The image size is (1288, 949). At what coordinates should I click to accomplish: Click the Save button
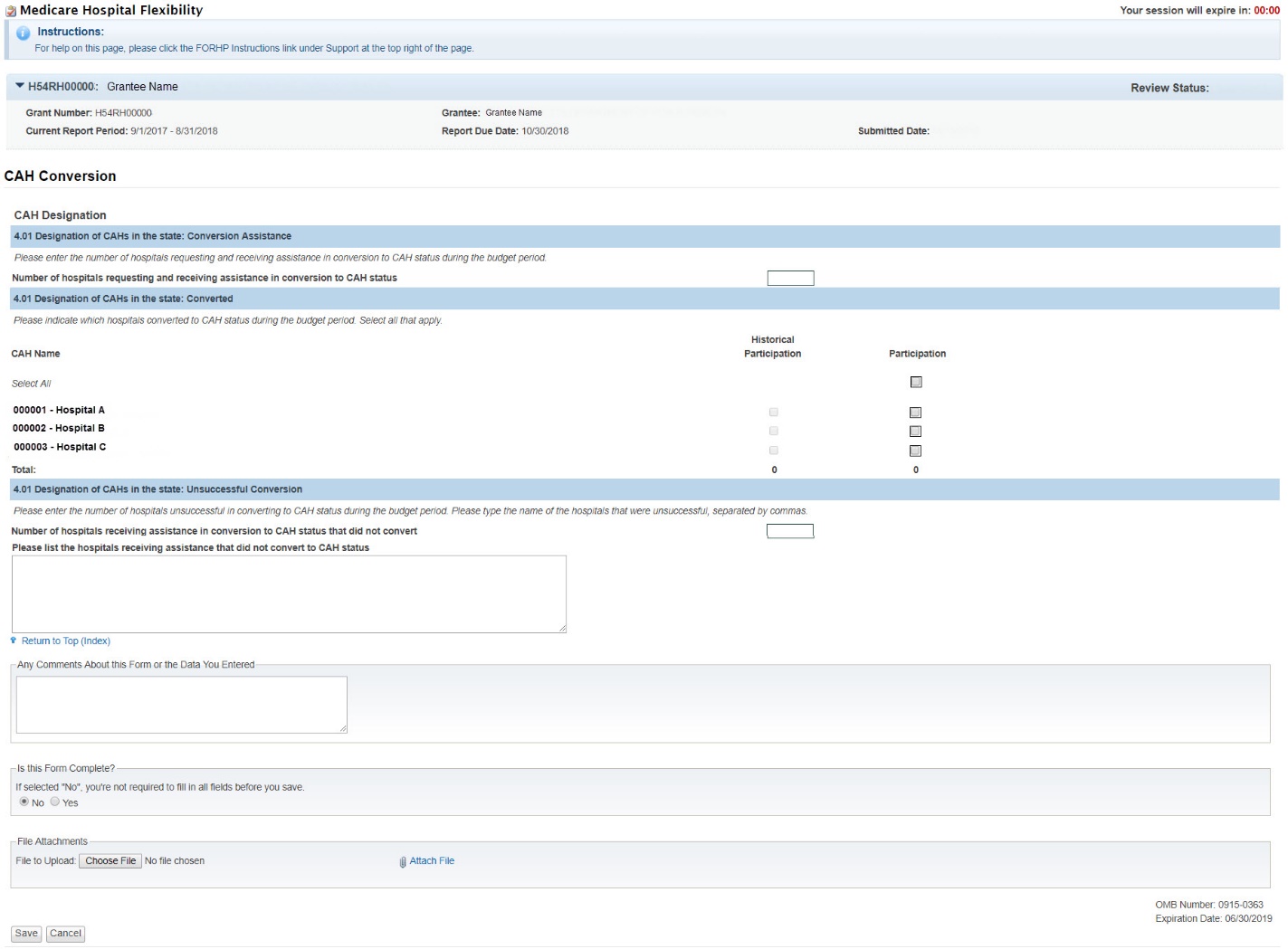click(26, 934)
